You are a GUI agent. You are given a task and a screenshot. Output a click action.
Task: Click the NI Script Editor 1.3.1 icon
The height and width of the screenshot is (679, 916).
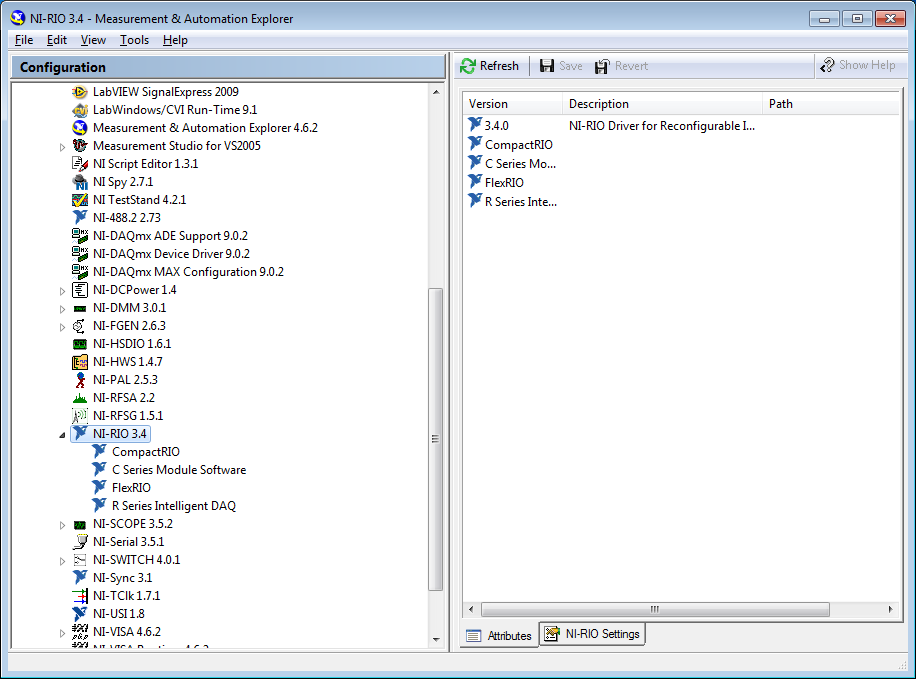pyautogui.click(x=79, y=164)
